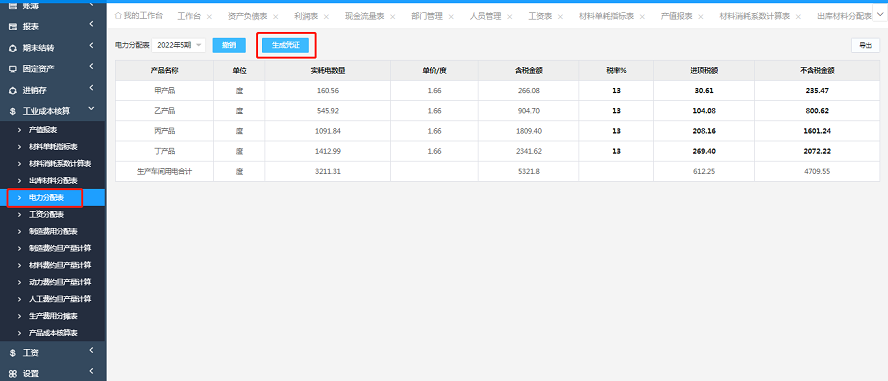Screen dimensions: 888x381
Task: Open the tab overflow dropdown arrow
Action: point(881,16)
